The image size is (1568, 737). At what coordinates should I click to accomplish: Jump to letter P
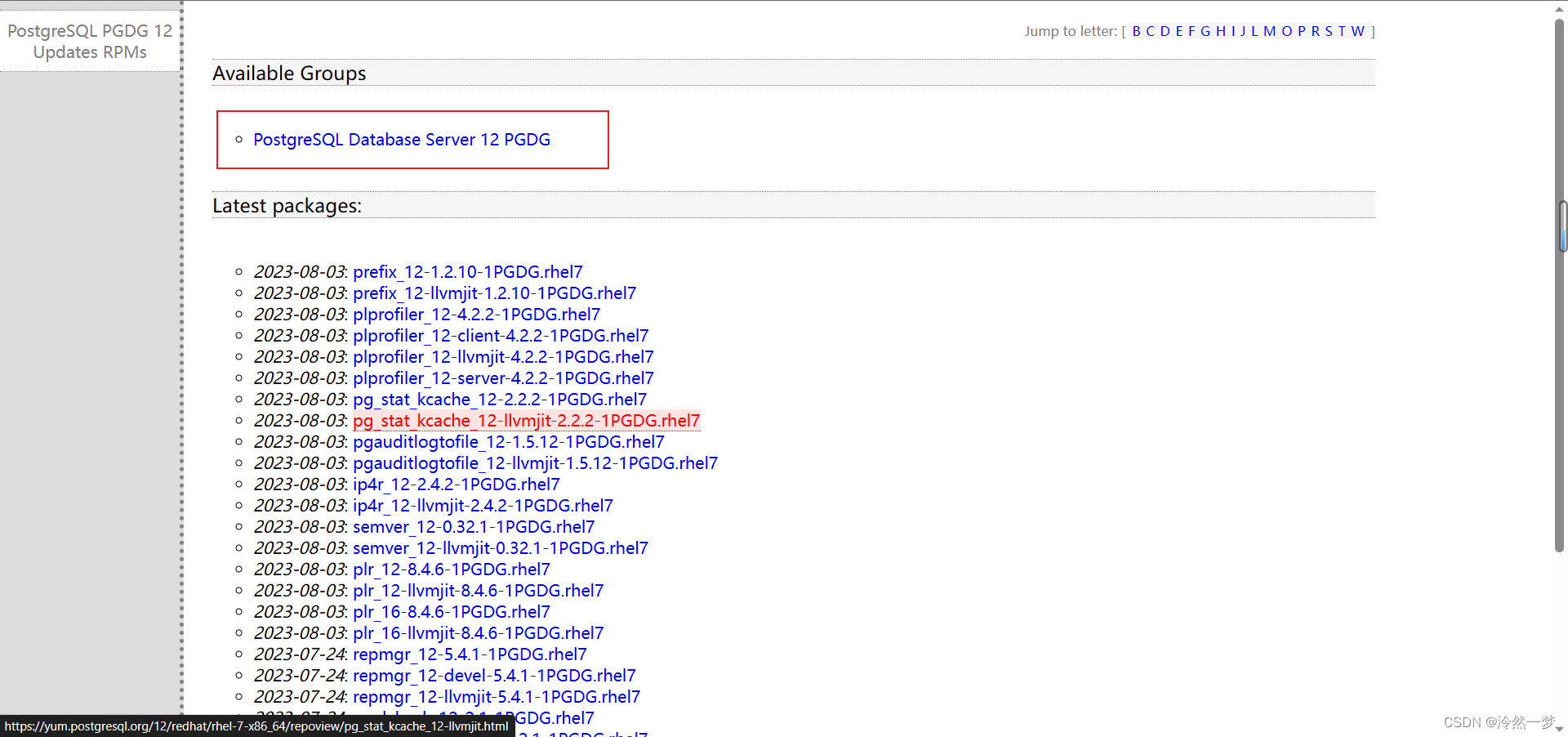coord(1302,31)
